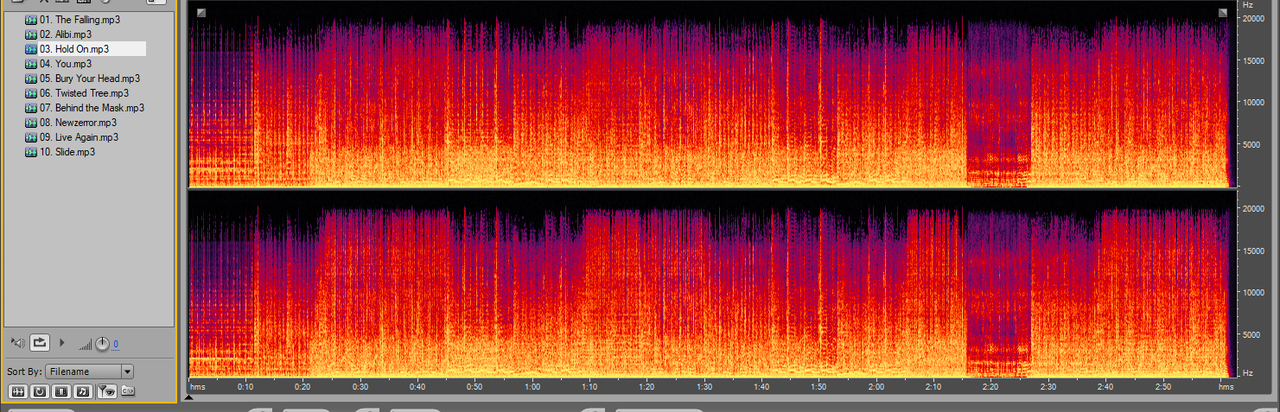Click the 1:30 mark on the time ruler
Screen dimensions: 1280x412
click(x=704, y=386)
